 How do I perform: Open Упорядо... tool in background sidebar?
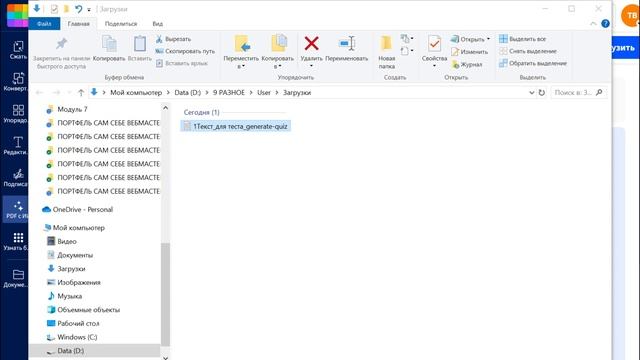pyautogui.click(x=16, y=114)
